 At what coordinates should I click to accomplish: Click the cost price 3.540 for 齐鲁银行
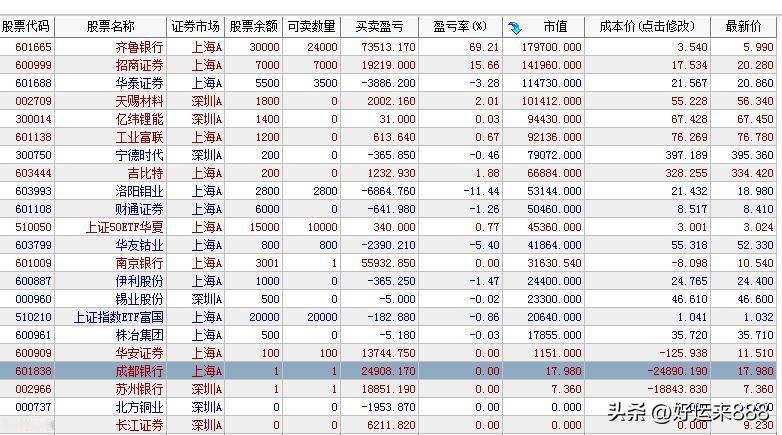pyautogui.click(x=692, y=47)
